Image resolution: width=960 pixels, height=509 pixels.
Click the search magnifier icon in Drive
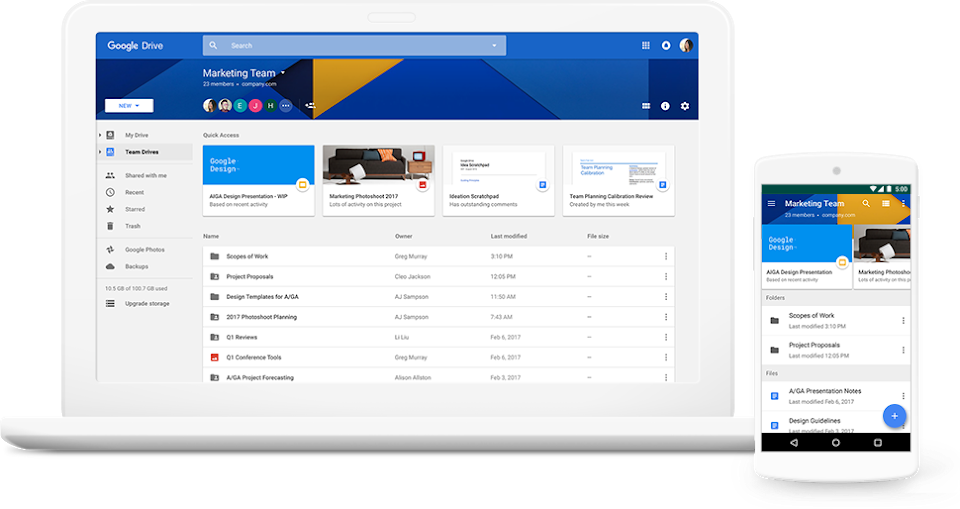click(x=213, y=45)
